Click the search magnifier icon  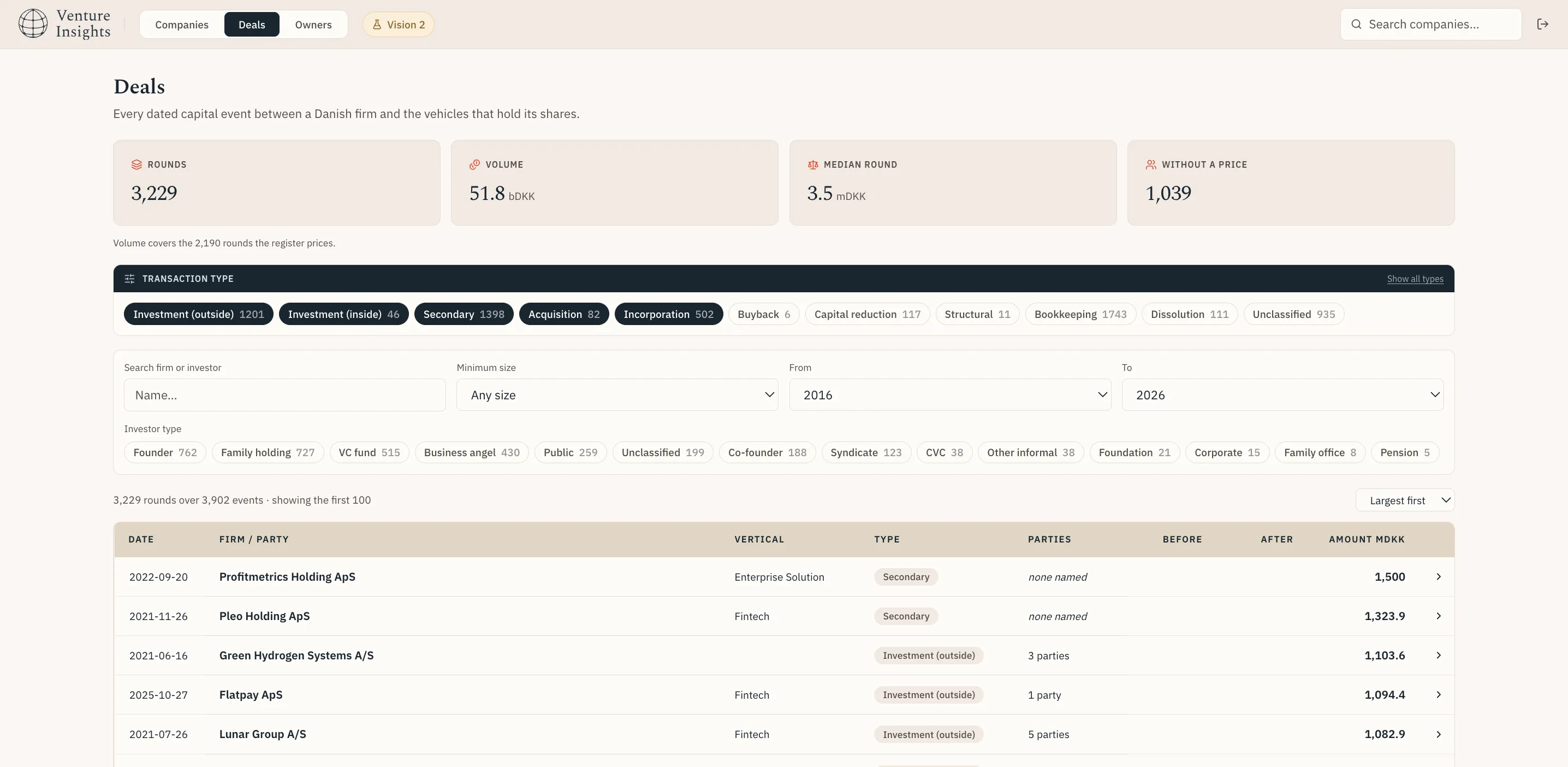[1356, 25]
